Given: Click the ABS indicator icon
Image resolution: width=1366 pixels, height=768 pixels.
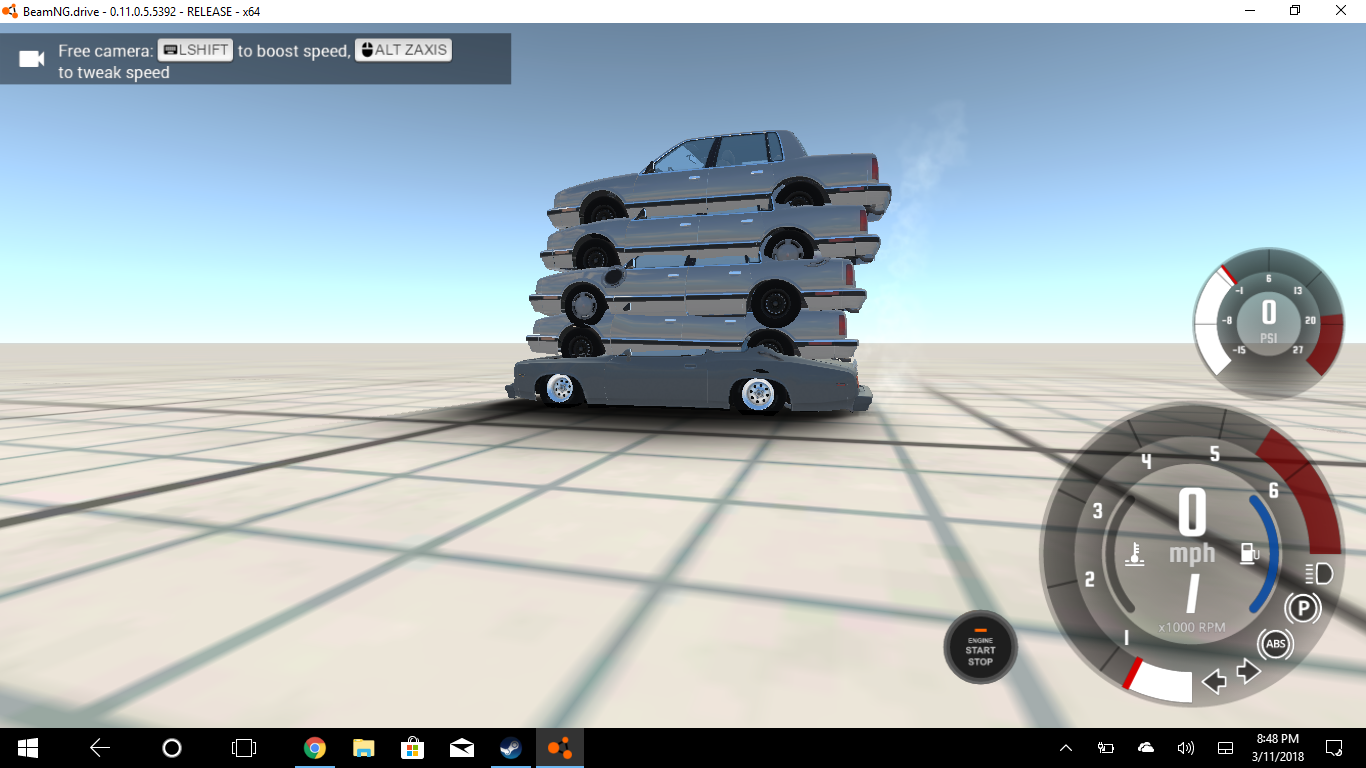Looking at the screenshot, I should pos(1275,644).
